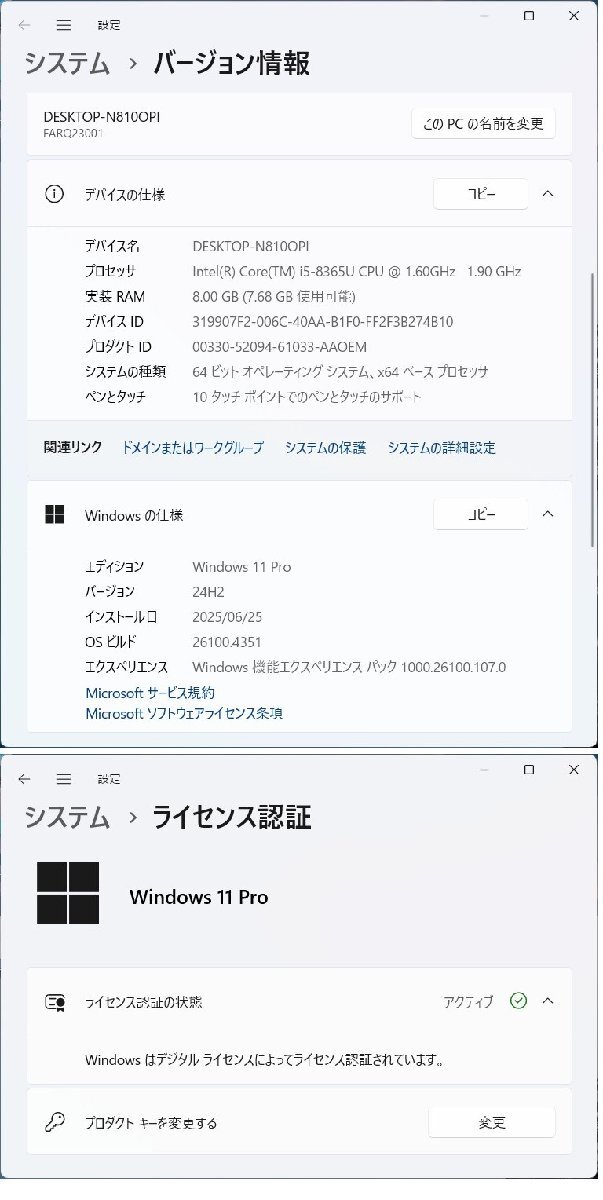This screenshot has width=603, height=1200.
Task: Click the experience pack 1000.26100.107.0 value
Action: point(349,667)
